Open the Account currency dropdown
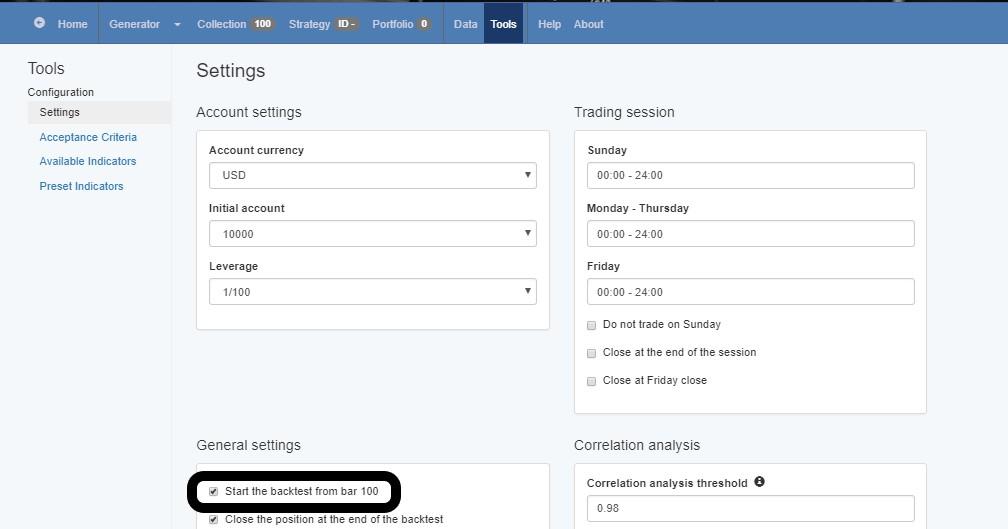Image resolution: width=1008 pixels, height=529 pixels. point(373,175)
